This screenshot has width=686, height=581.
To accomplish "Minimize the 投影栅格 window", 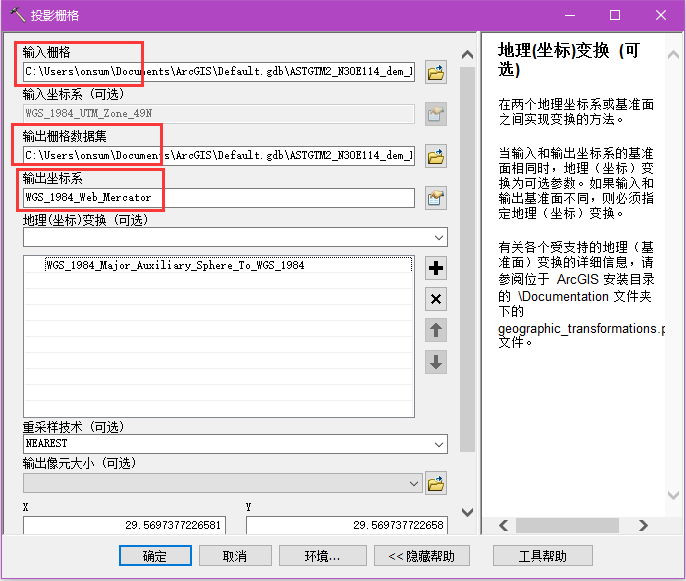I will coord(570,15).
